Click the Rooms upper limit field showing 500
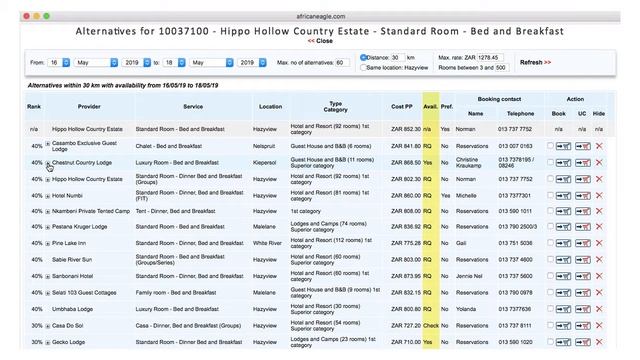Viewport: 640px width, 360px height. tap(502, 68)
